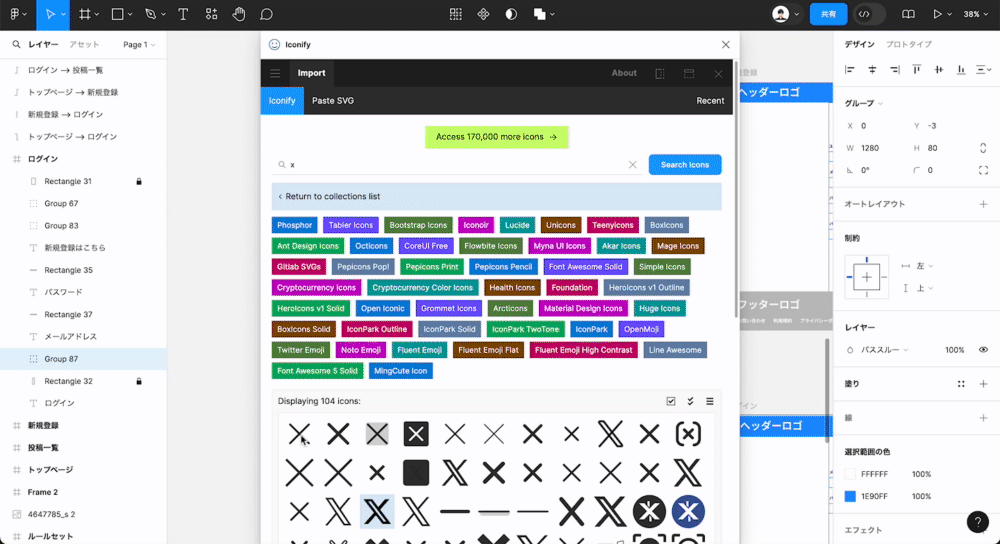This screenshot has width=1000, height=544.
Task: Open the Recent tab
Action: (710, 101)
